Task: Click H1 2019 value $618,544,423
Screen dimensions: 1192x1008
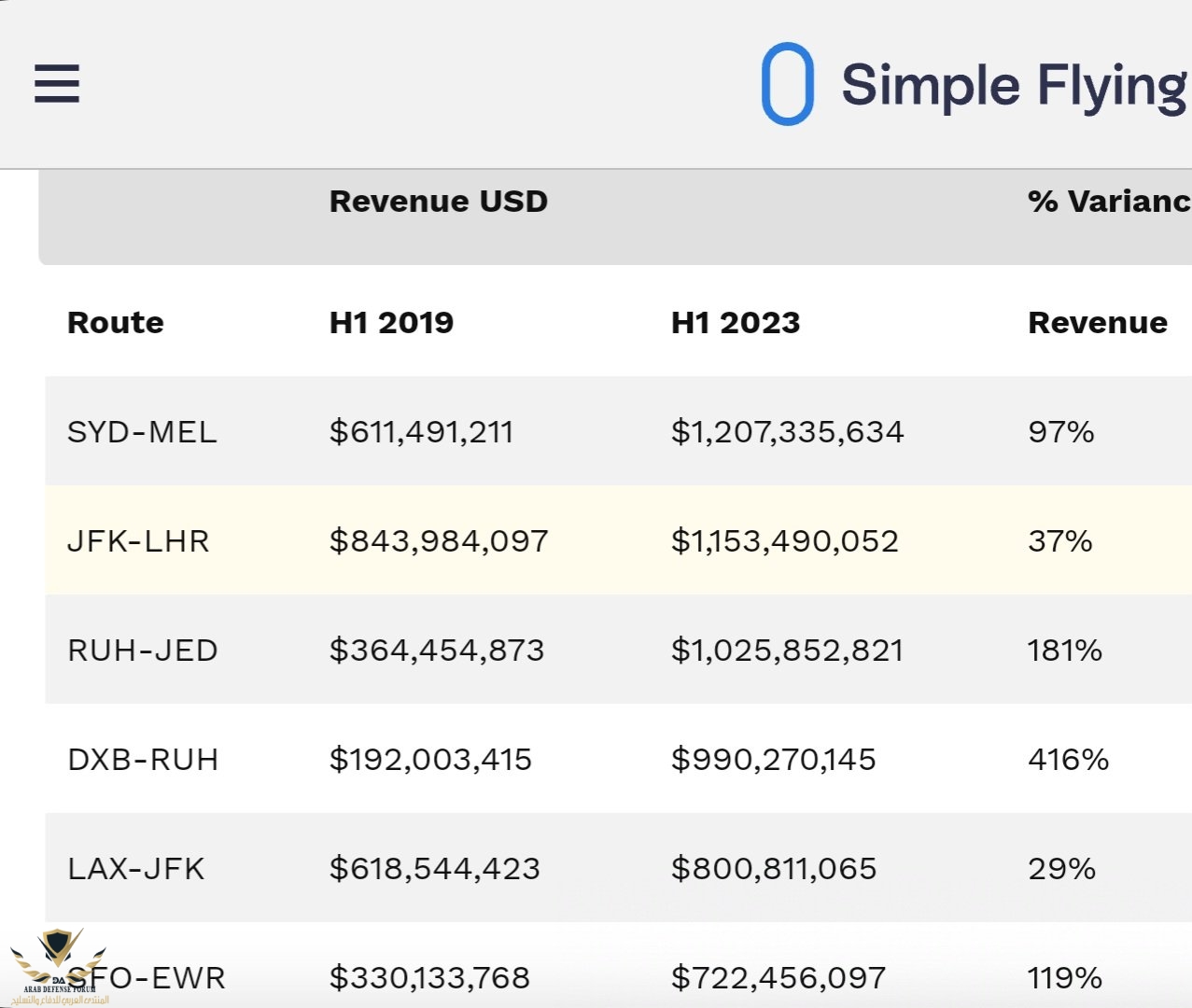Action: (435, 869)
